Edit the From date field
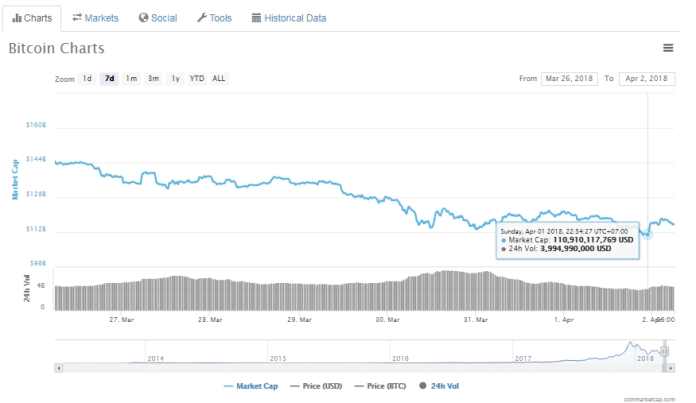This screenshot has height=403, width=696. pyautogui.click(x=569, y=79)
